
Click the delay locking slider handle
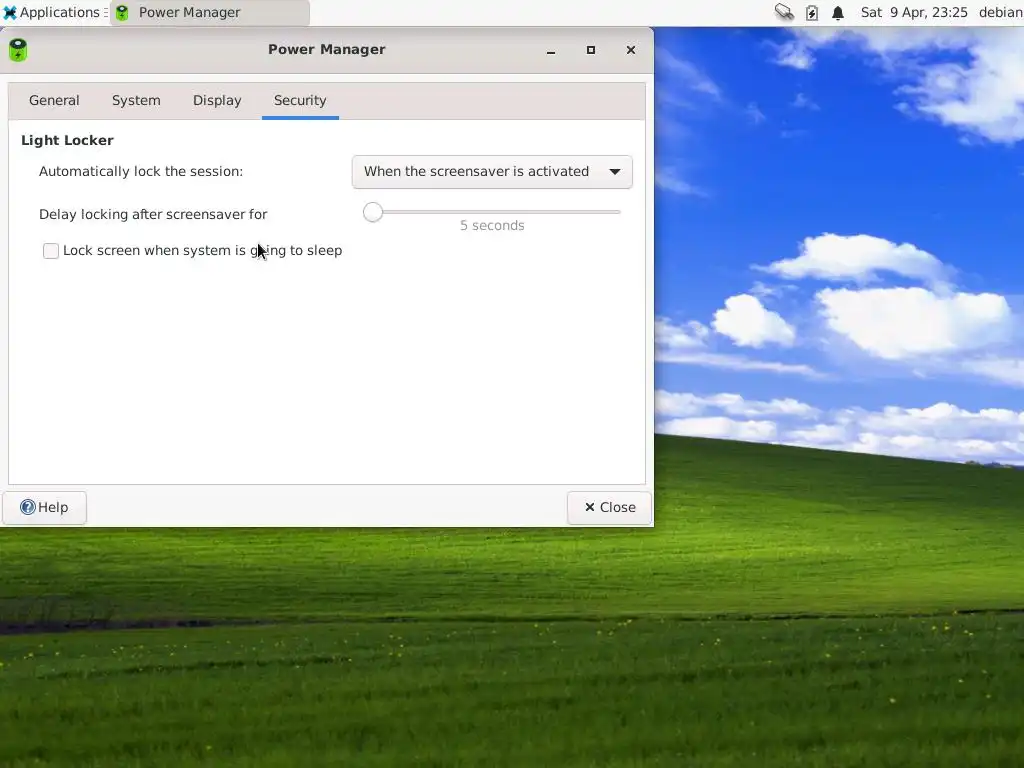tap(373, 212)
